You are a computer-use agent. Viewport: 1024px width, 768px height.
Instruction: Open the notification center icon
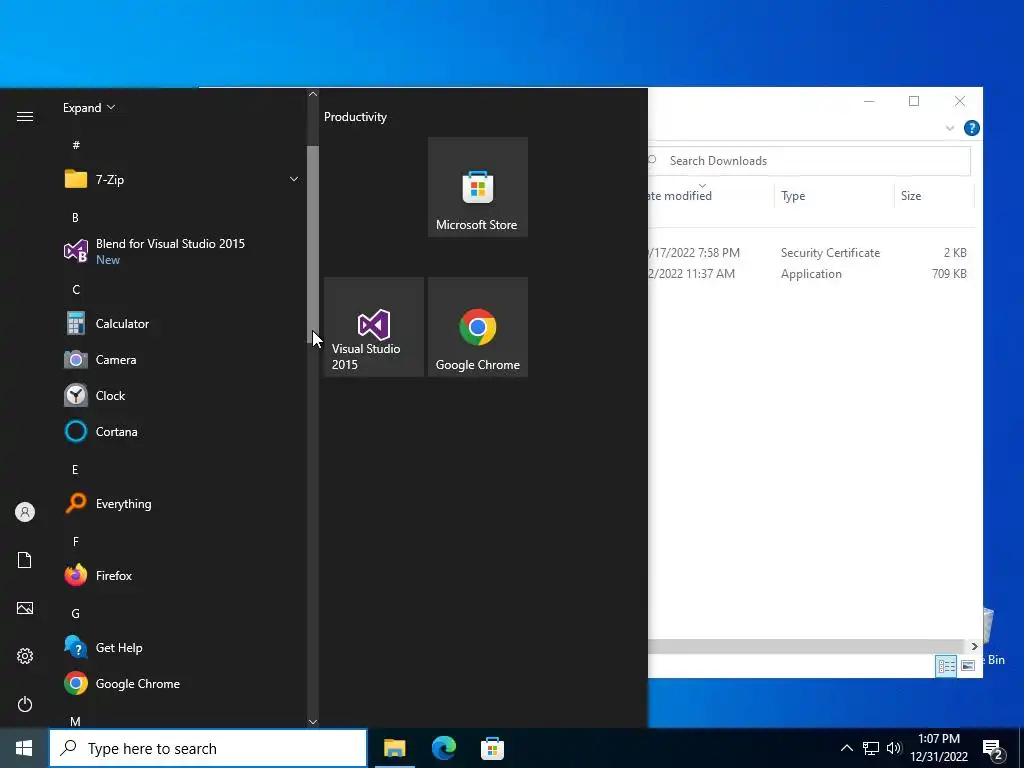[x=993, y=749]
